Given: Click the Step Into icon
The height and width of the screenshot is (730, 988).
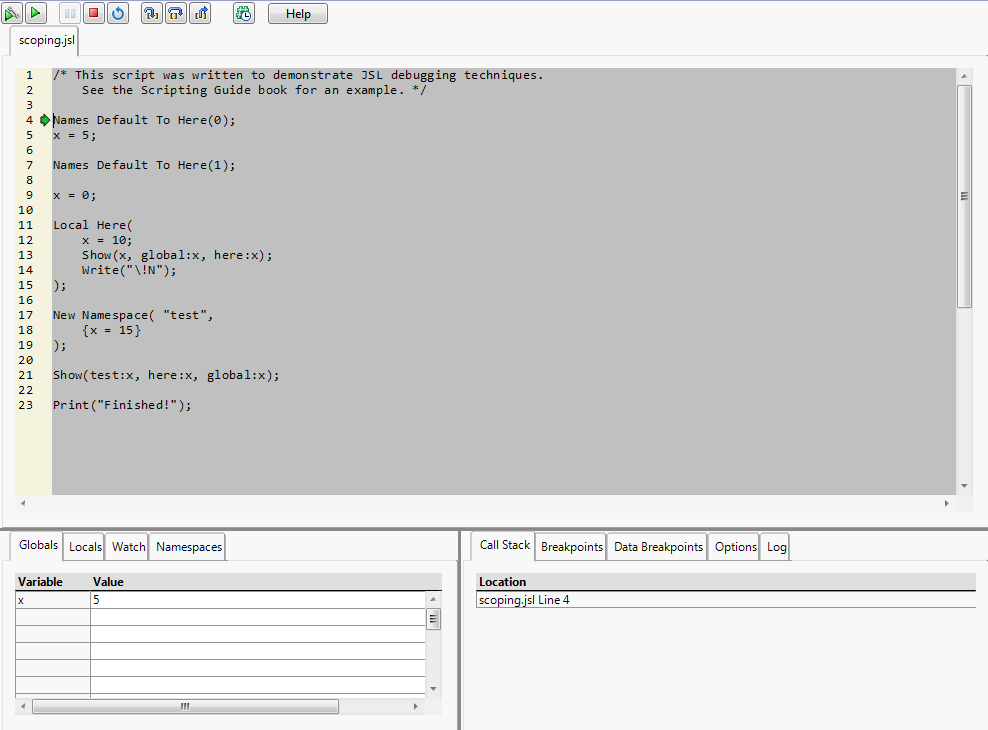Looking at the screenshot, I should tap(152, 13).
